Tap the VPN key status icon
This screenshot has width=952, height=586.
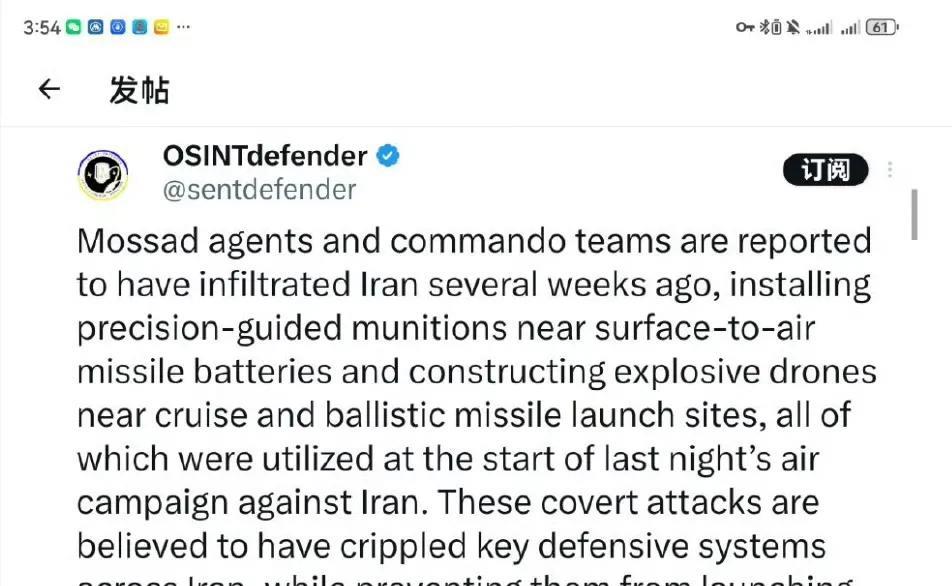[744, 27]
